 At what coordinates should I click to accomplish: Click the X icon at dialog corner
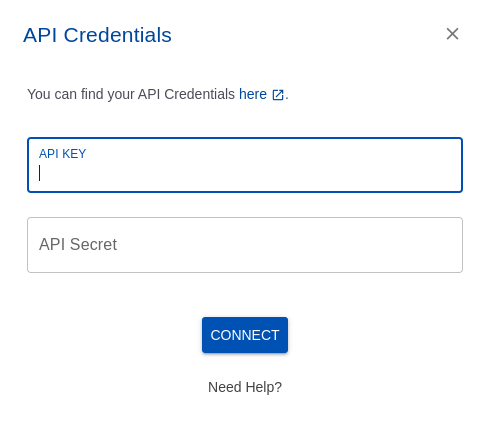(x=452, y=34)
